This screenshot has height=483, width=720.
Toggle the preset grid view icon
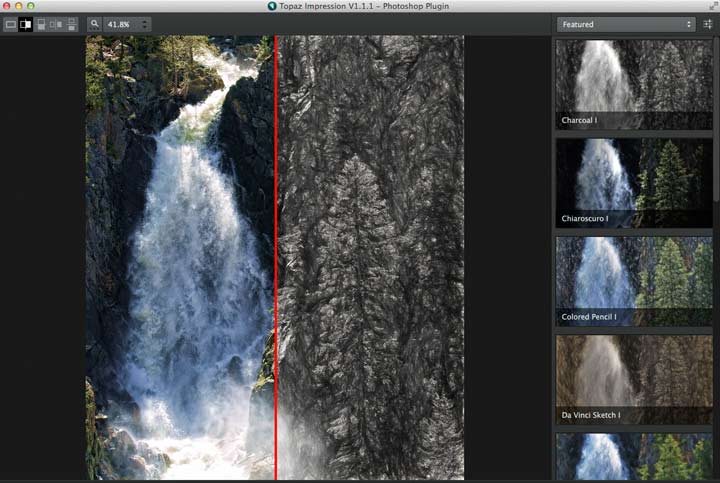[x=708, y=24]
